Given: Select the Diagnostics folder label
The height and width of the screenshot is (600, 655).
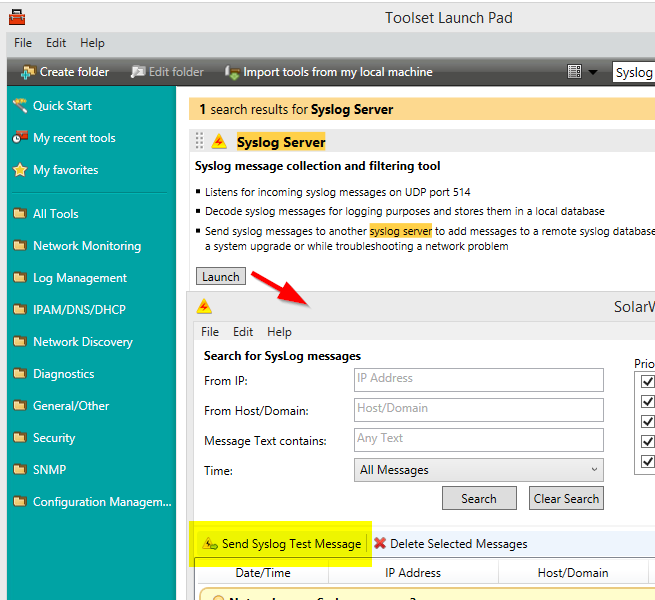Looking at the screenshot, I should [63, 374].
